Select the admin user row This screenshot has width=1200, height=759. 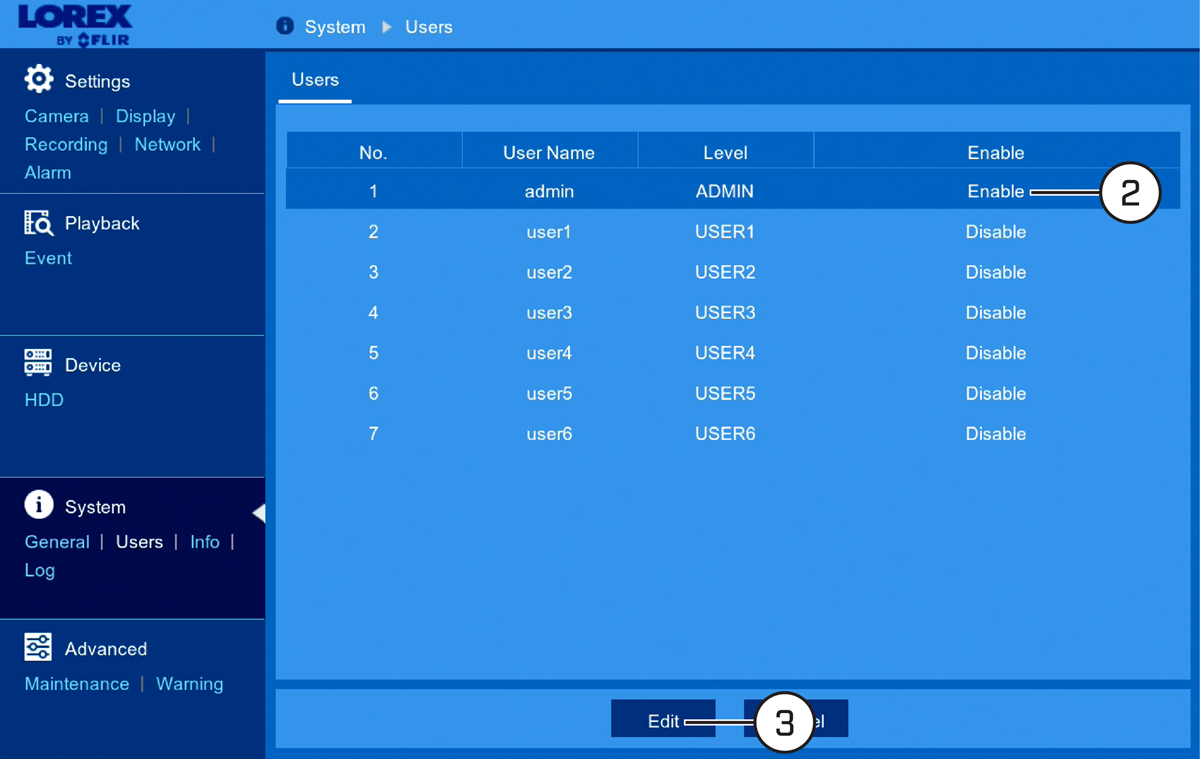click(x=733, y=191)
